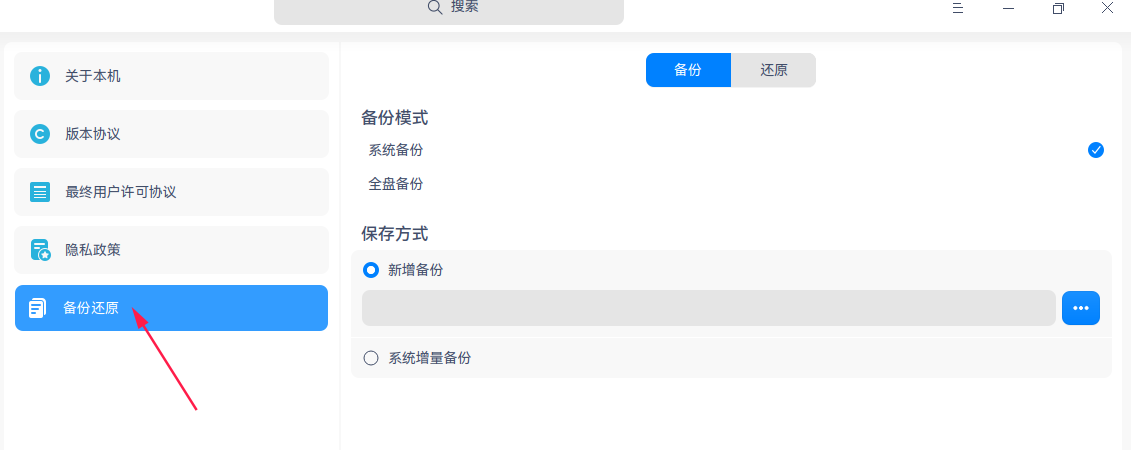
Task: Restore down the window
Action: (1058, 8)
